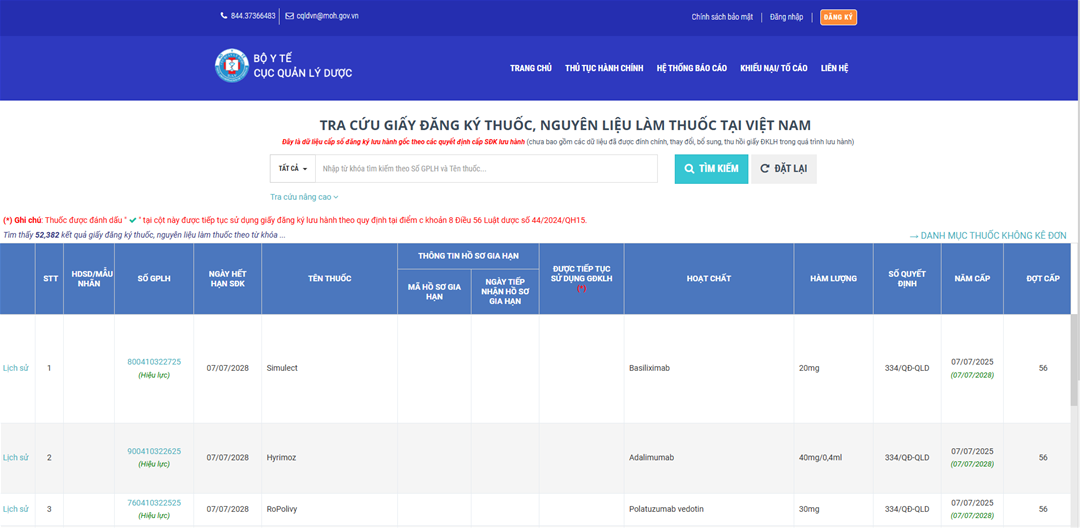The height and width of the screenshot is (528, 1080).
Task: Click the email envelope icon
Action: coord(289,16)
